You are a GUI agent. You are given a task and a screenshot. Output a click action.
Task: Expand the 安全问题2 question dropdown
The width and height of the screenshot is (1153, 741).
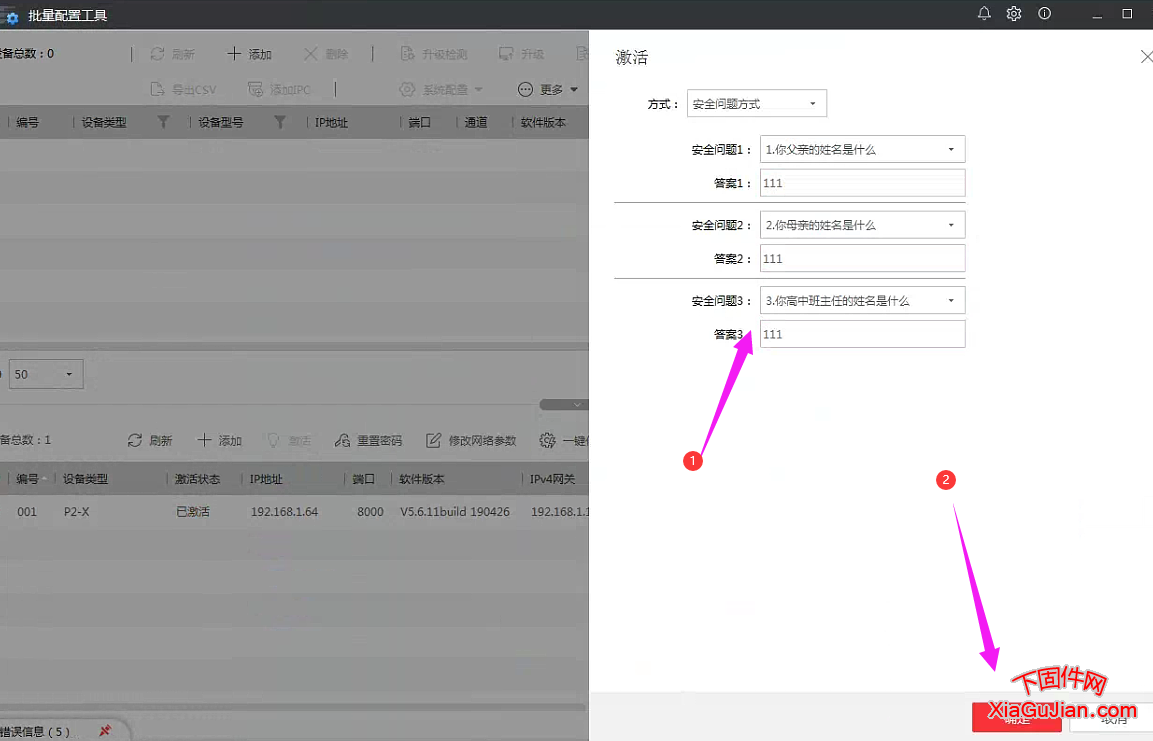(862, 225)
